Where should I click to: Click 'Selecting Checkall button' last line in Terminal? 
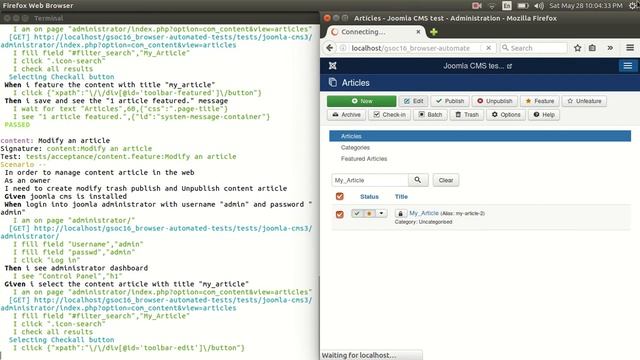(x=61, y=340)
